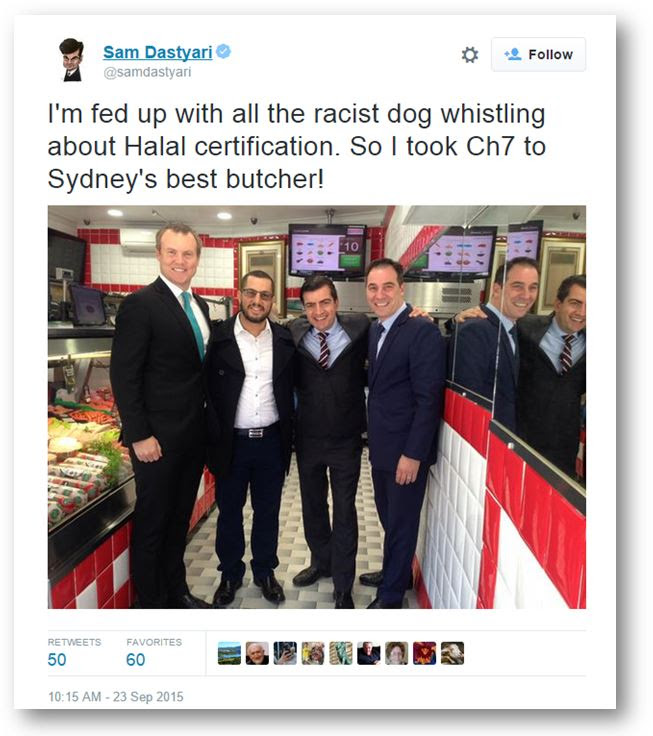This screenshot has height=736, width=653.
Task: Open the green statue avatar
Action: pos(341,653)
